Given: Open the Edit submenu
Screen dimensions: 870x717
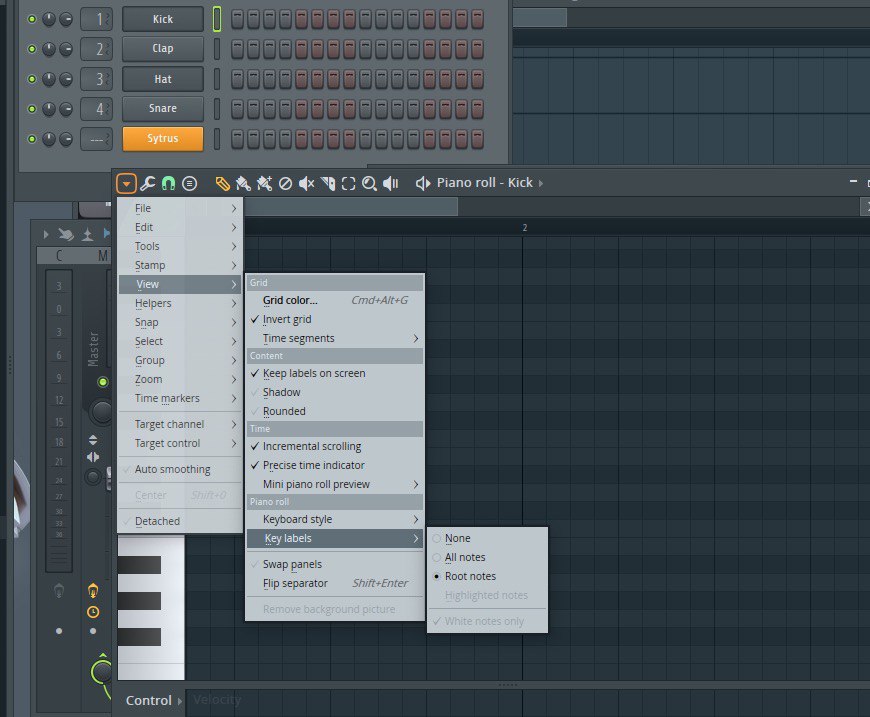Looking at the screenshot, I should (180, 227).
